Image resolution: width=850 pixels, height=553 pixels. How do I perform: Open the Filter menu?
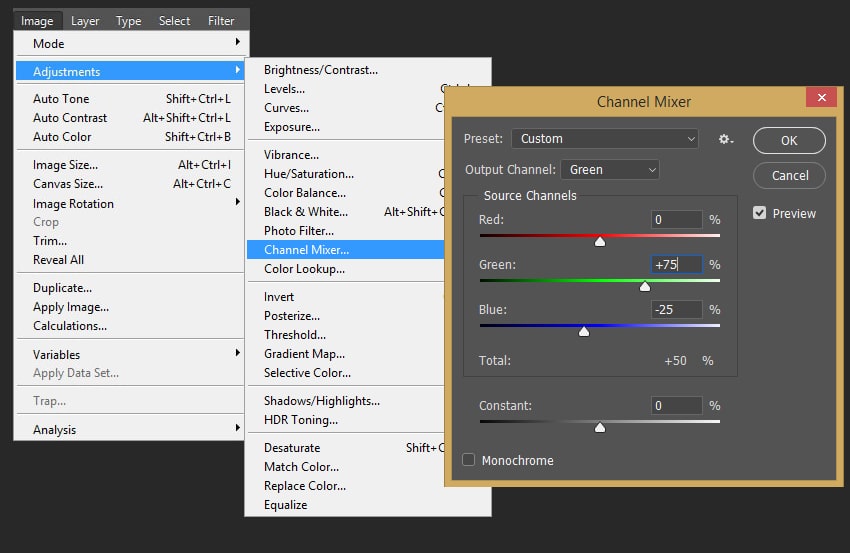click(221, 20)
